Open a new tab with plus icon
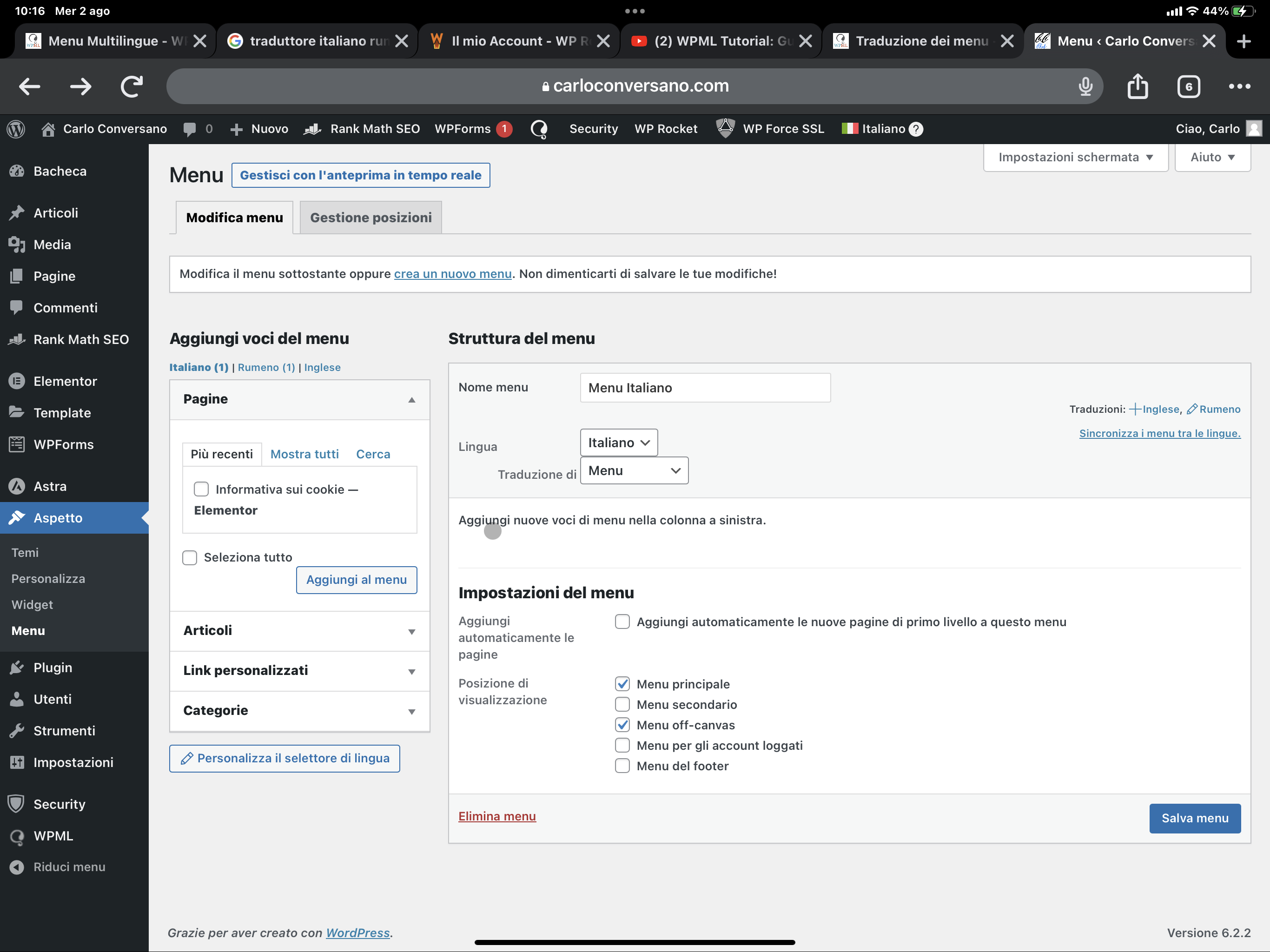 pyautogui.click(x=1244, y=41)
